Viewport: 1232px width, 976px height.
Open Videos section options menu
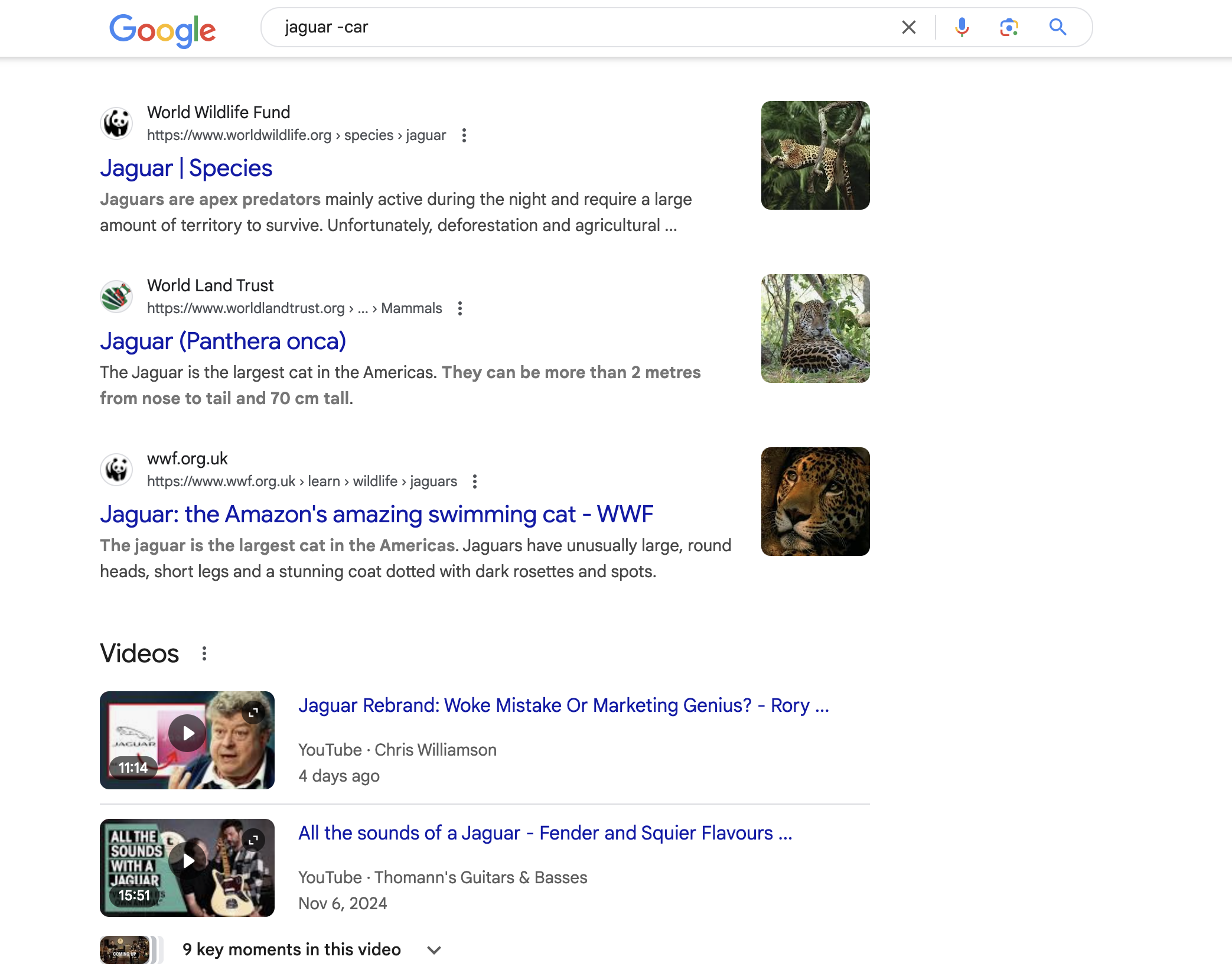[204, 653]
